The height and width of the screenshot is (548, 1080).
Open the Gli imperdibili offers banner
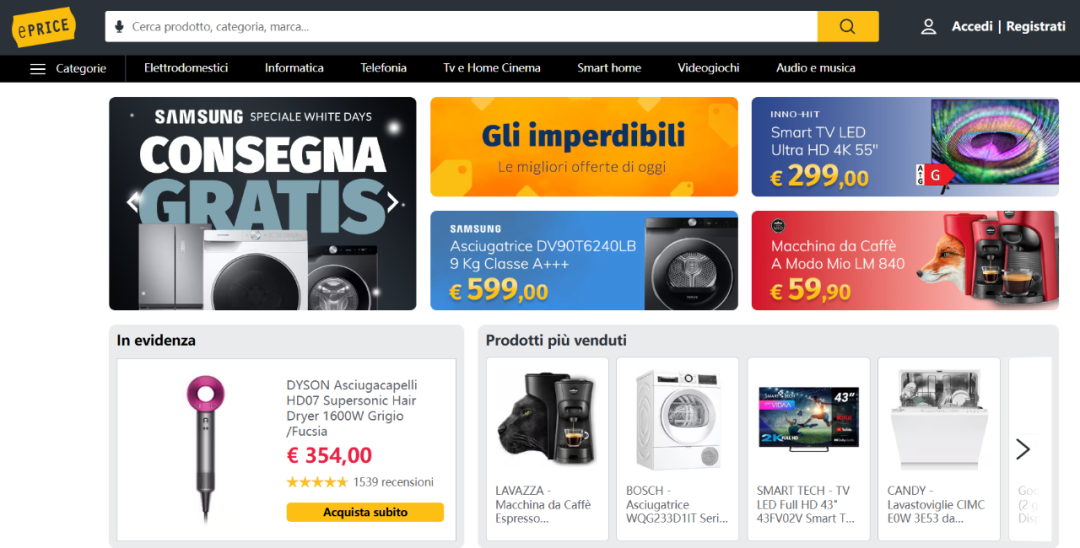pyautogui.click(x=584, y=147)
